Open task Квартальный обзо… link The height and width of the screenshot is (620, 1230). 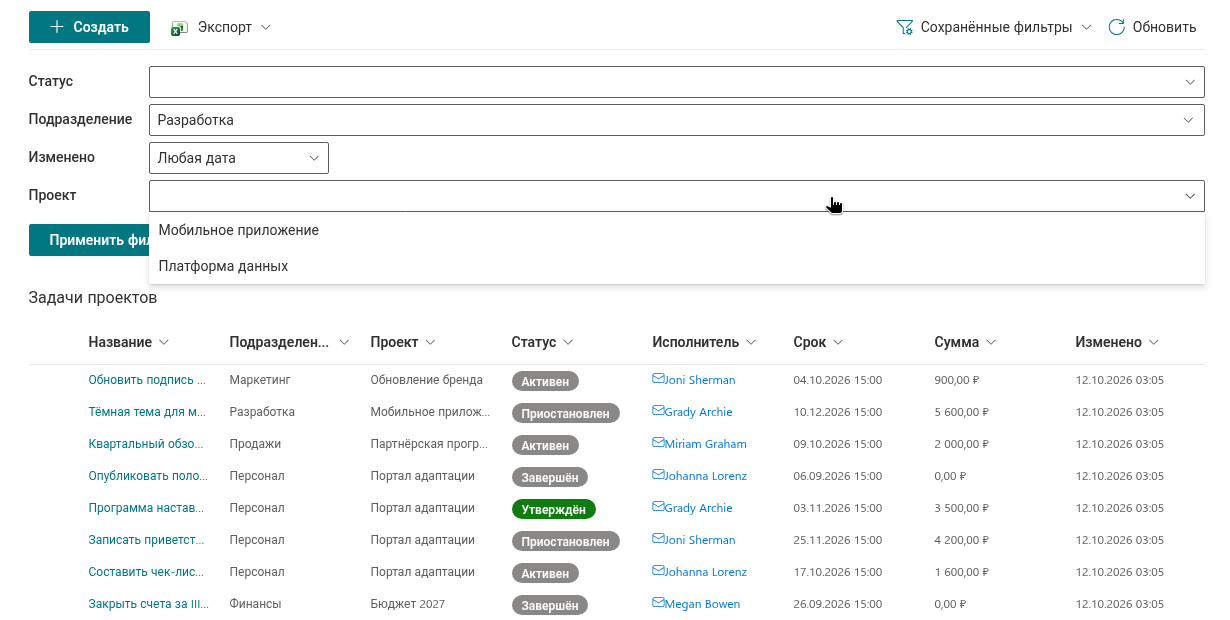(147, 444)
